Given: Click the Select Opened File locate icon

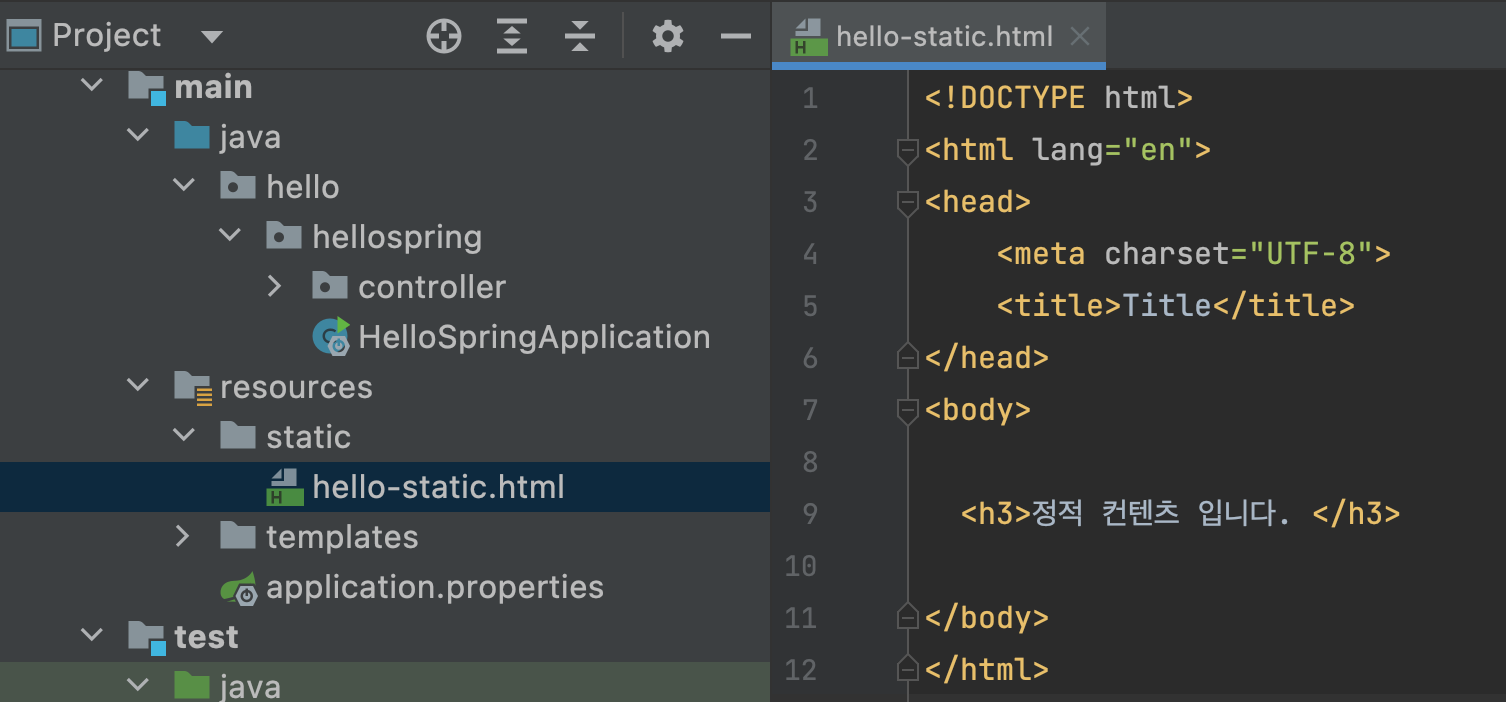Looking at the screenshot, I should pyautogui.click(x=444, y=37).
